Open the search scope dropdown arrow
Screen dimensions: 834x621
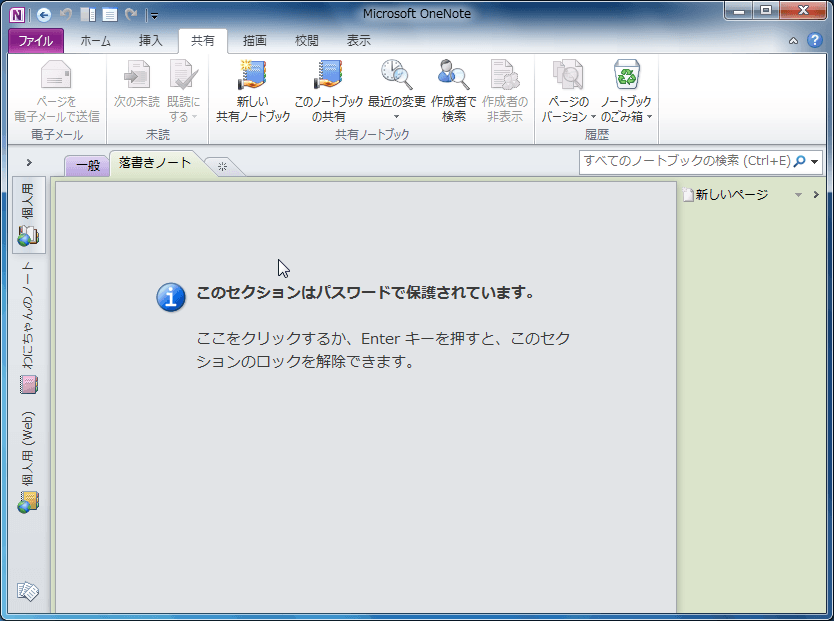click(x=814, y=162)
